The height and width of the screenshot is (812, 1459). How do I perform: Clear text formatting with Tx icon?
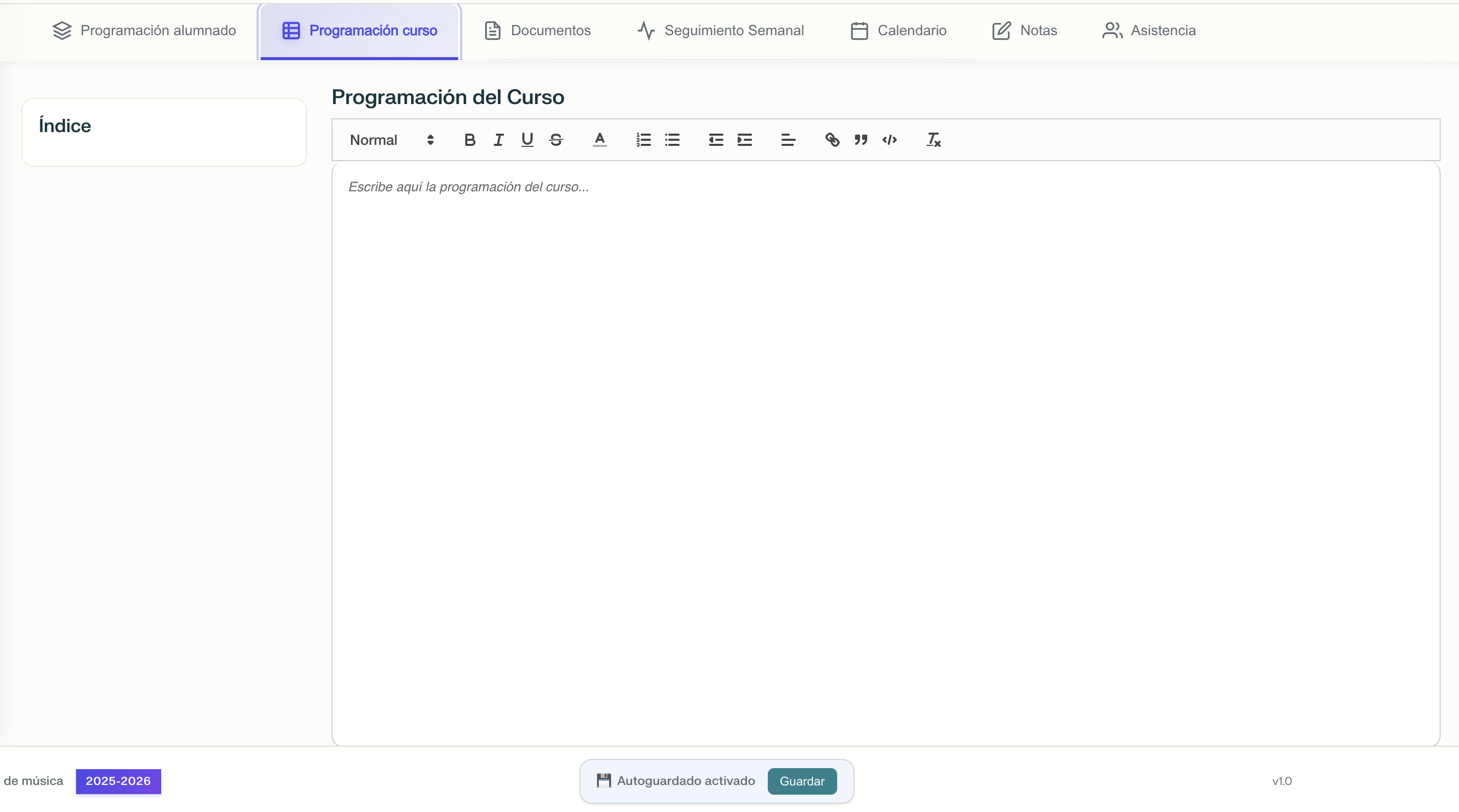click(x=934, y=140)
